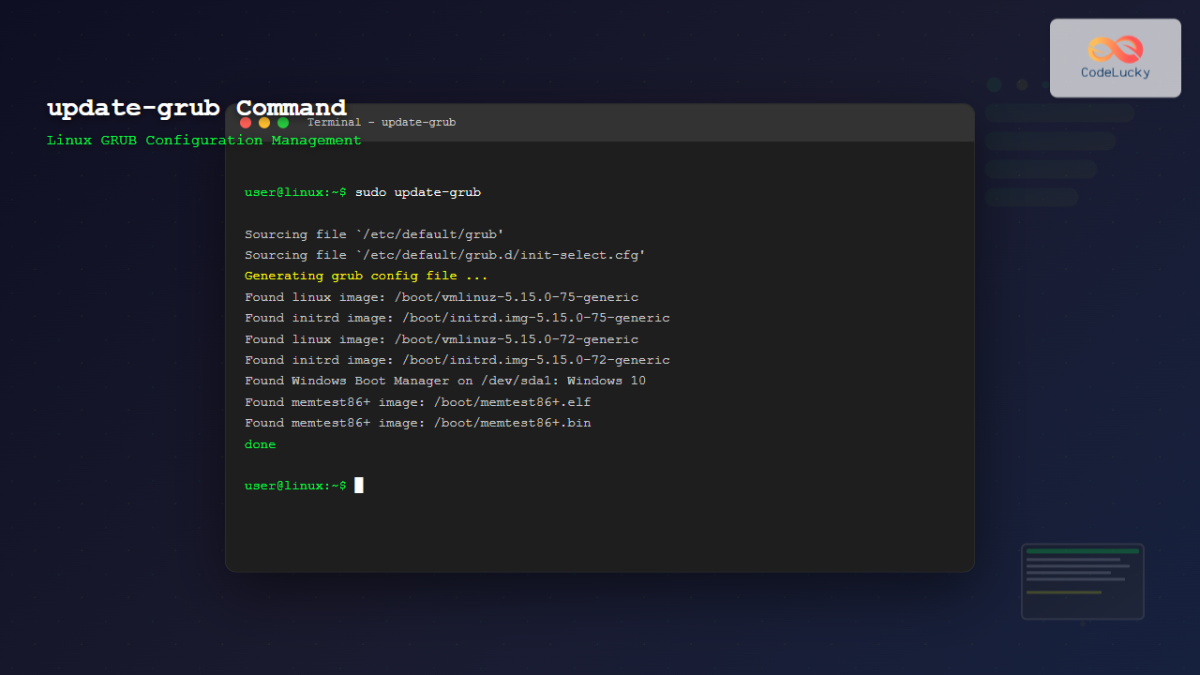Click the /etc/default/grub sourcing line
This screenshot has width=1200, height=675.
[373, 233]
